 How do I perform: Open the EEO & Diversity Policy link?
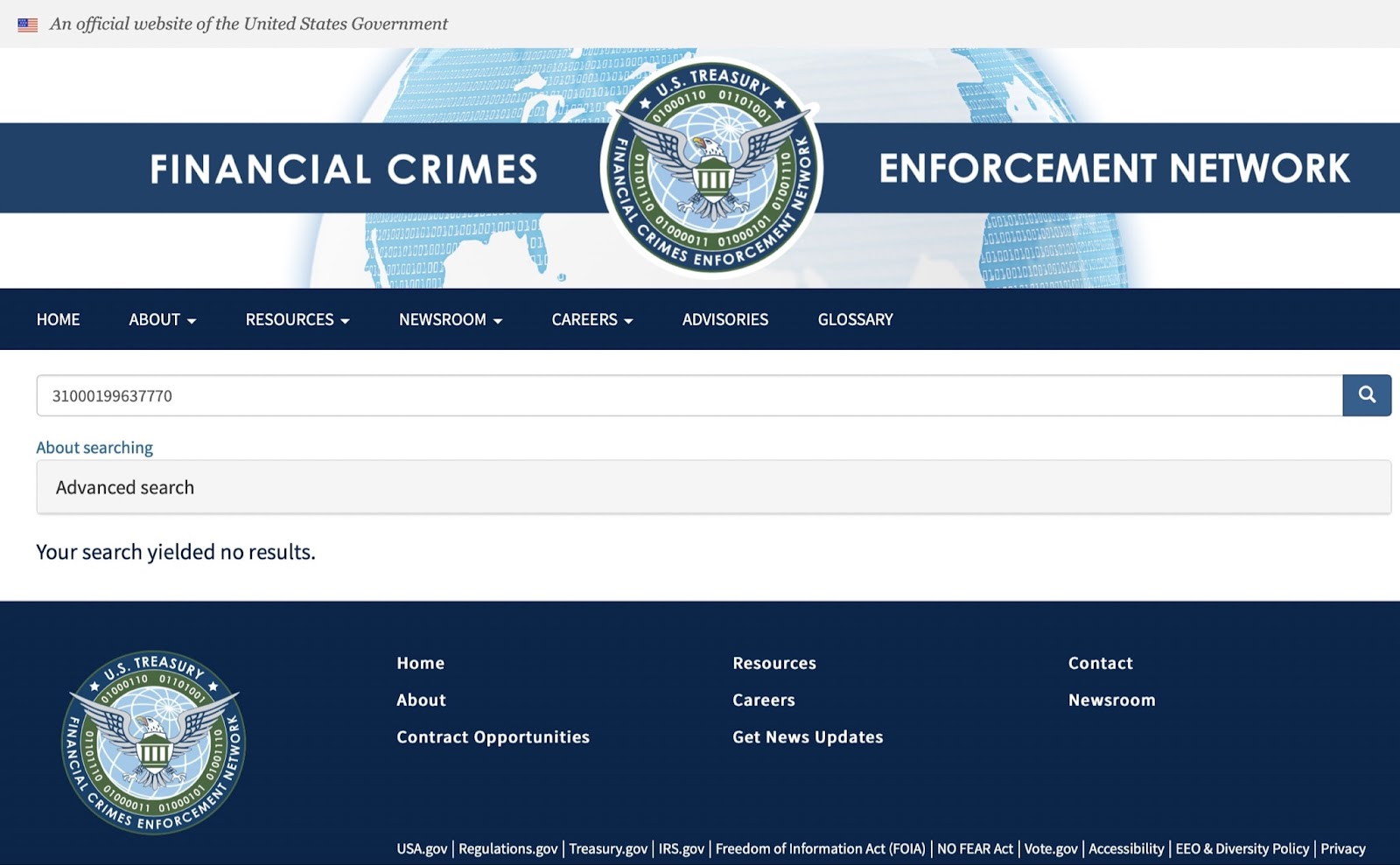[1242, 848]
